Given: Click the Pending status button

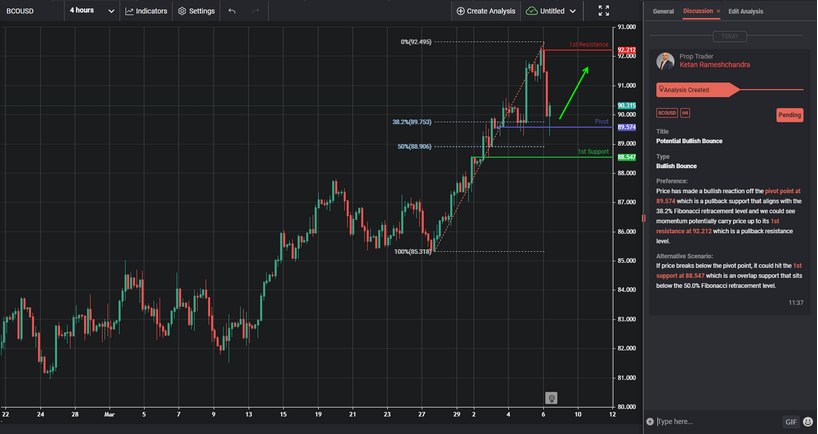Looking at the screenshot, I should point(789,115).
